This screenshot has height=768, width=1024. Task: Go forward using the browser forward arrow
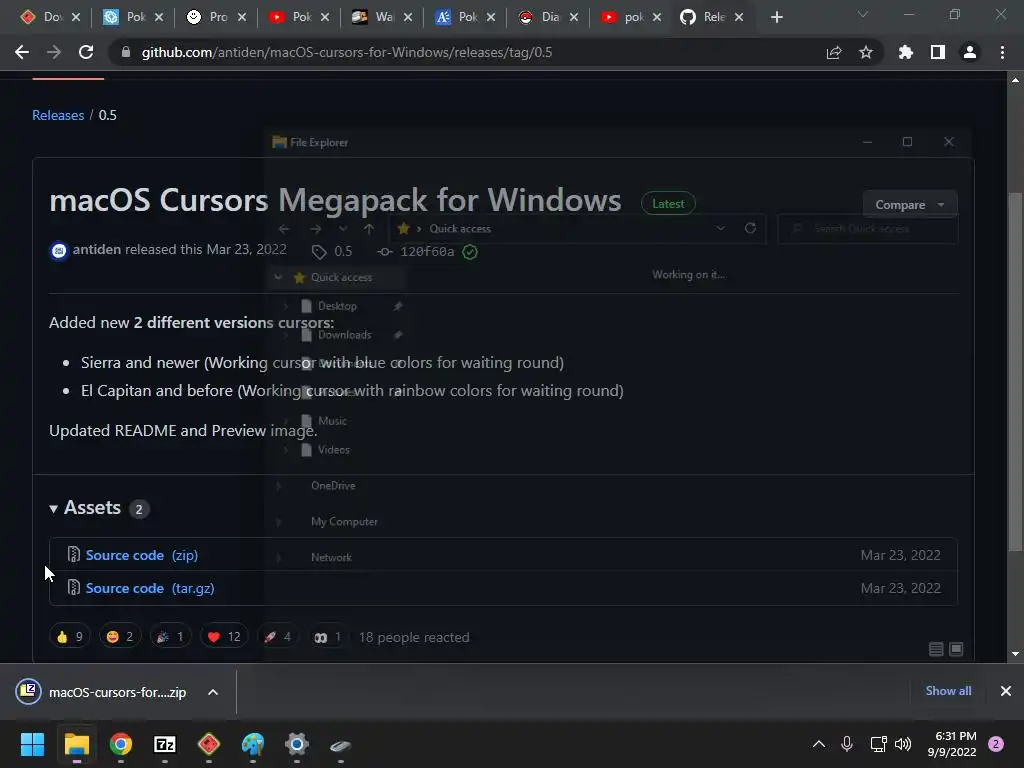54,52
